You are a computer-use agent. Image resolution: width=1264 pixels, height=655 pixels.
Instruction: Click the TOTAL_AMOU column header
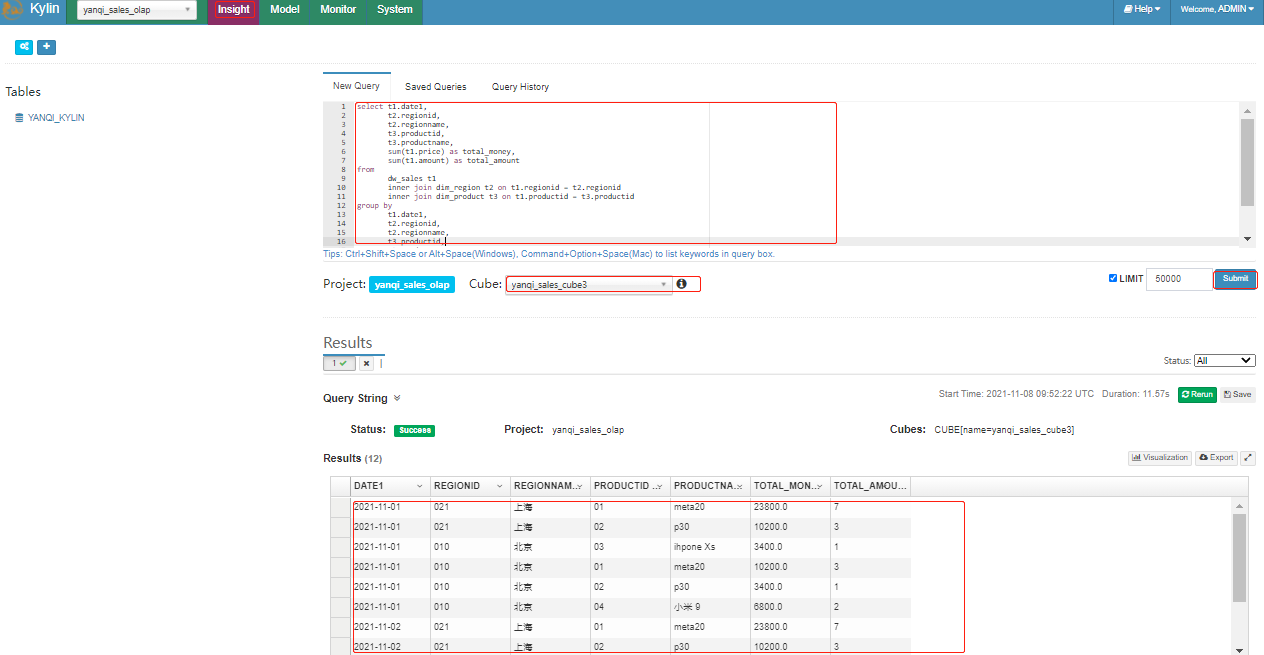870,486
